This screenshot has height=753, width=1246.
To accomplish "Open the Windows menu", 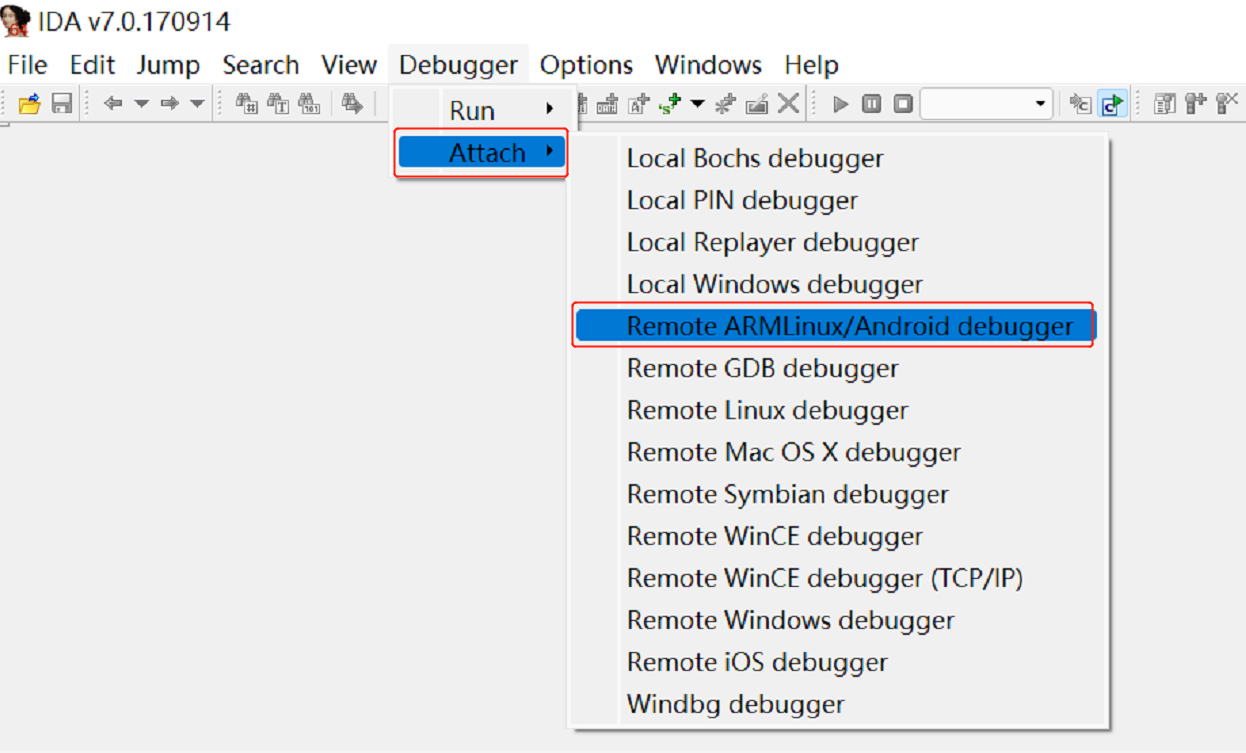I will click(708, 65).
